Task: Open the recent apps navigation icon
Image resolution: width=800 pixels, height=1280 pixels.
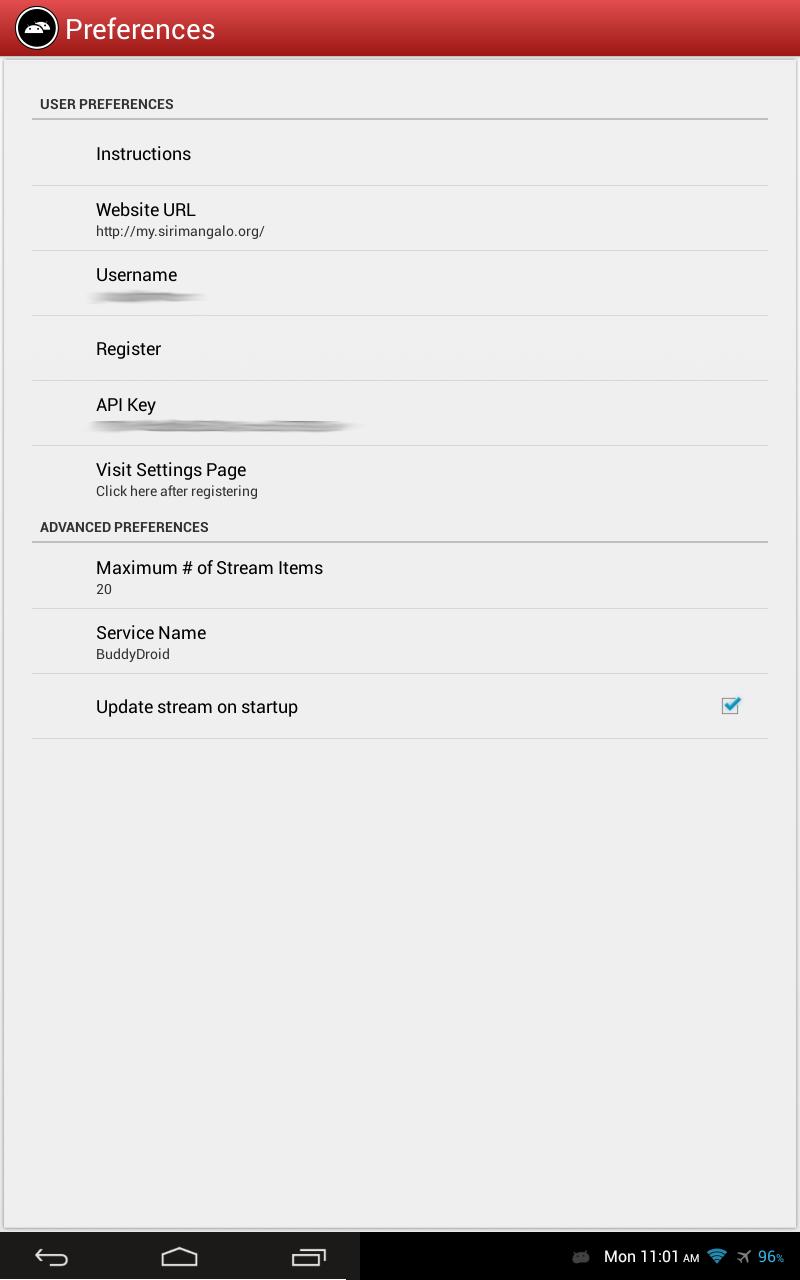Action: click(309, 1257)
